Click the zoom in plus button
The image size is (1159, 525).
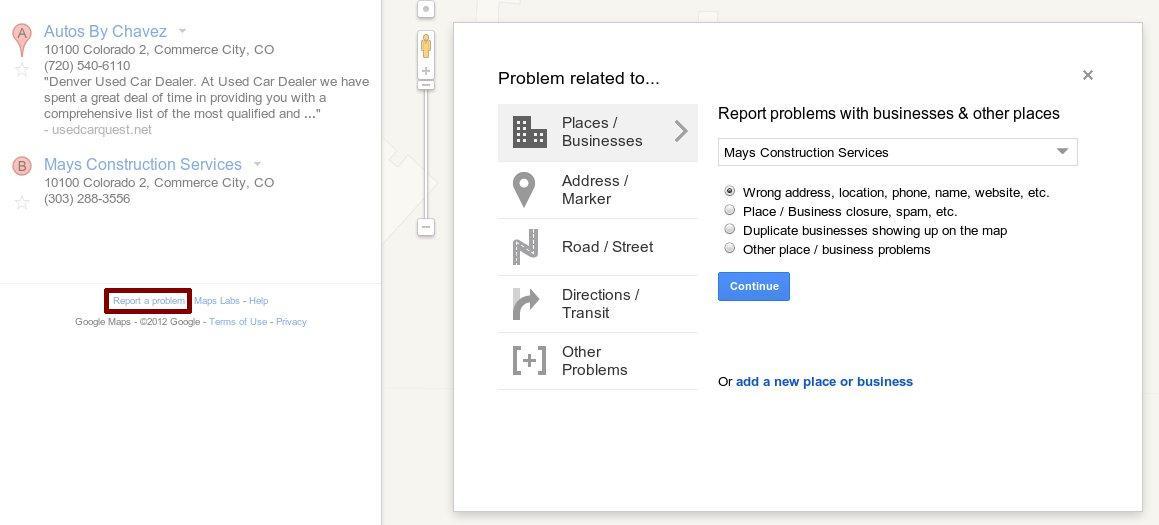[x=426, y=71]
